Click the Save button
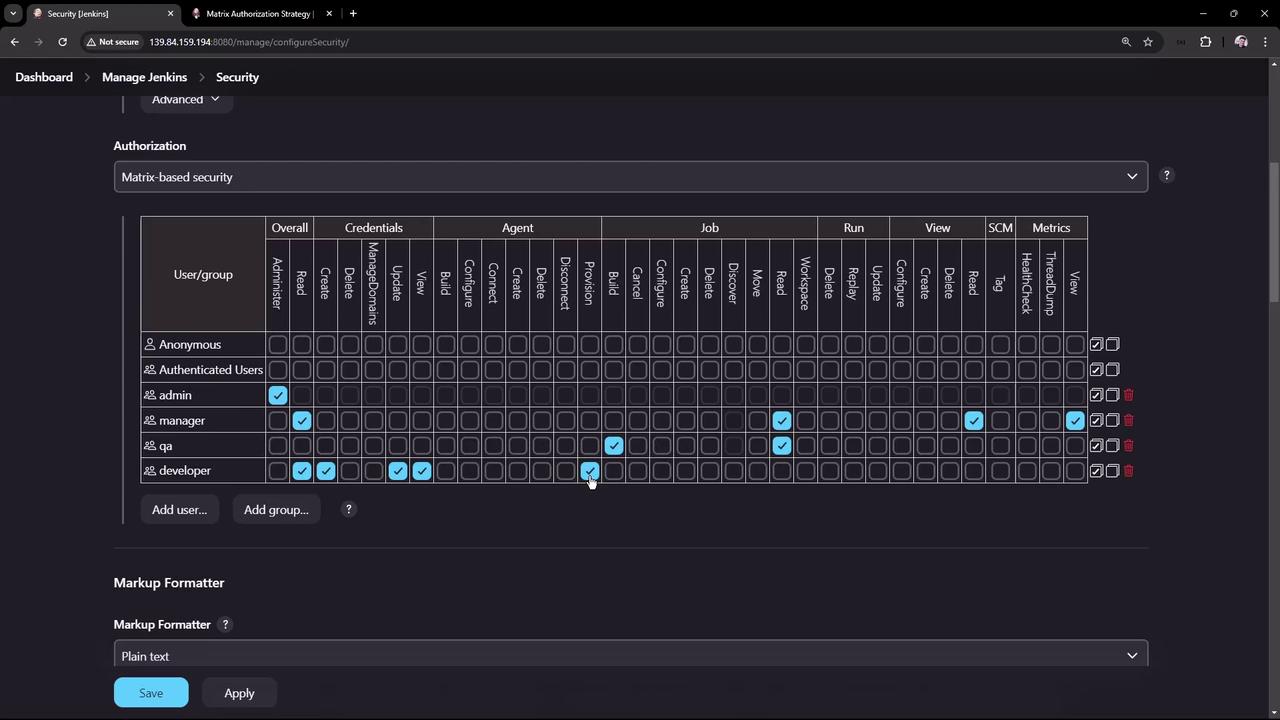 point(151,693)
